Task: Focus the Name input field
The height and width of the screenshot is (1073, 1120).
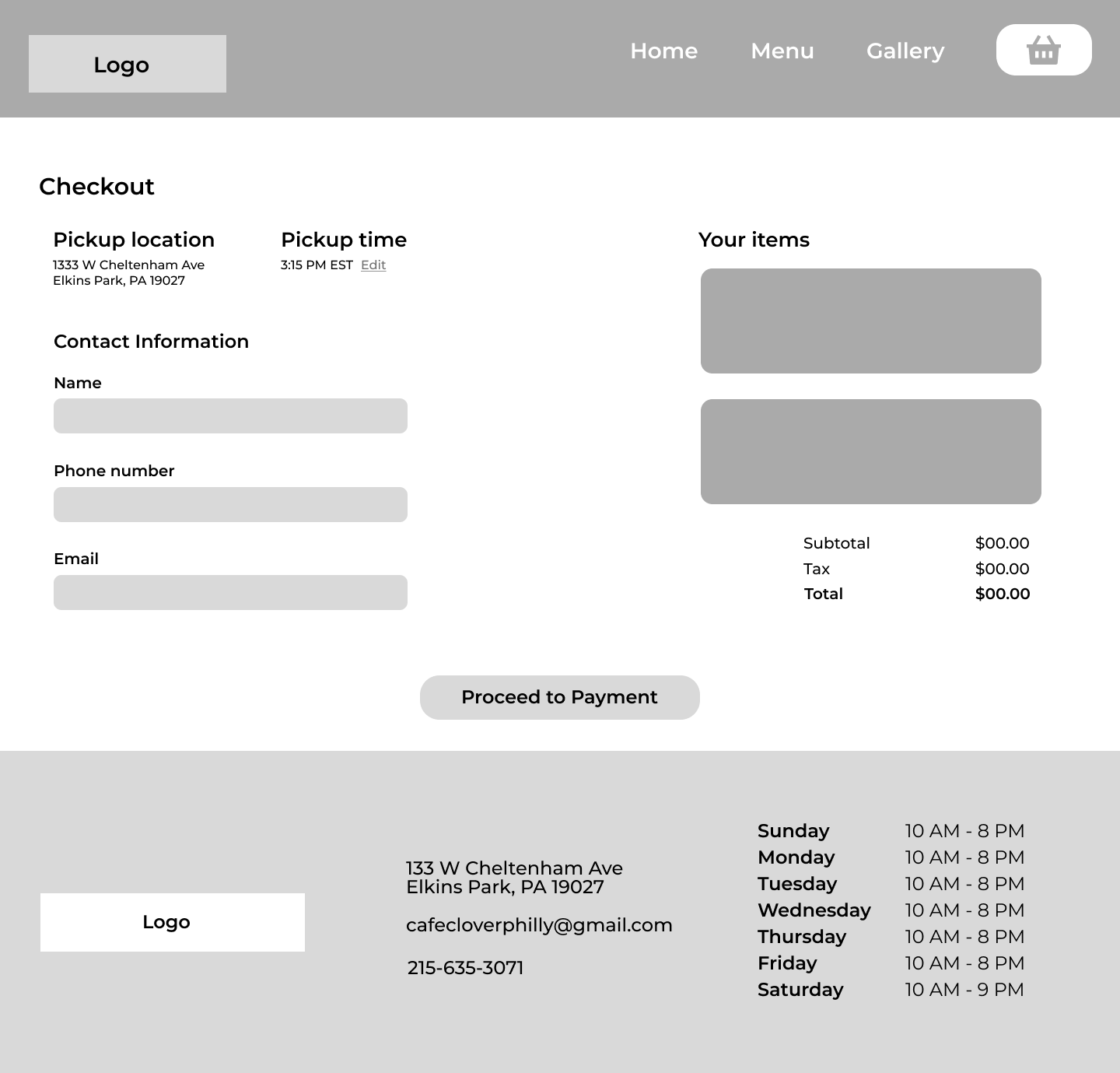Action: pos(230,416)
